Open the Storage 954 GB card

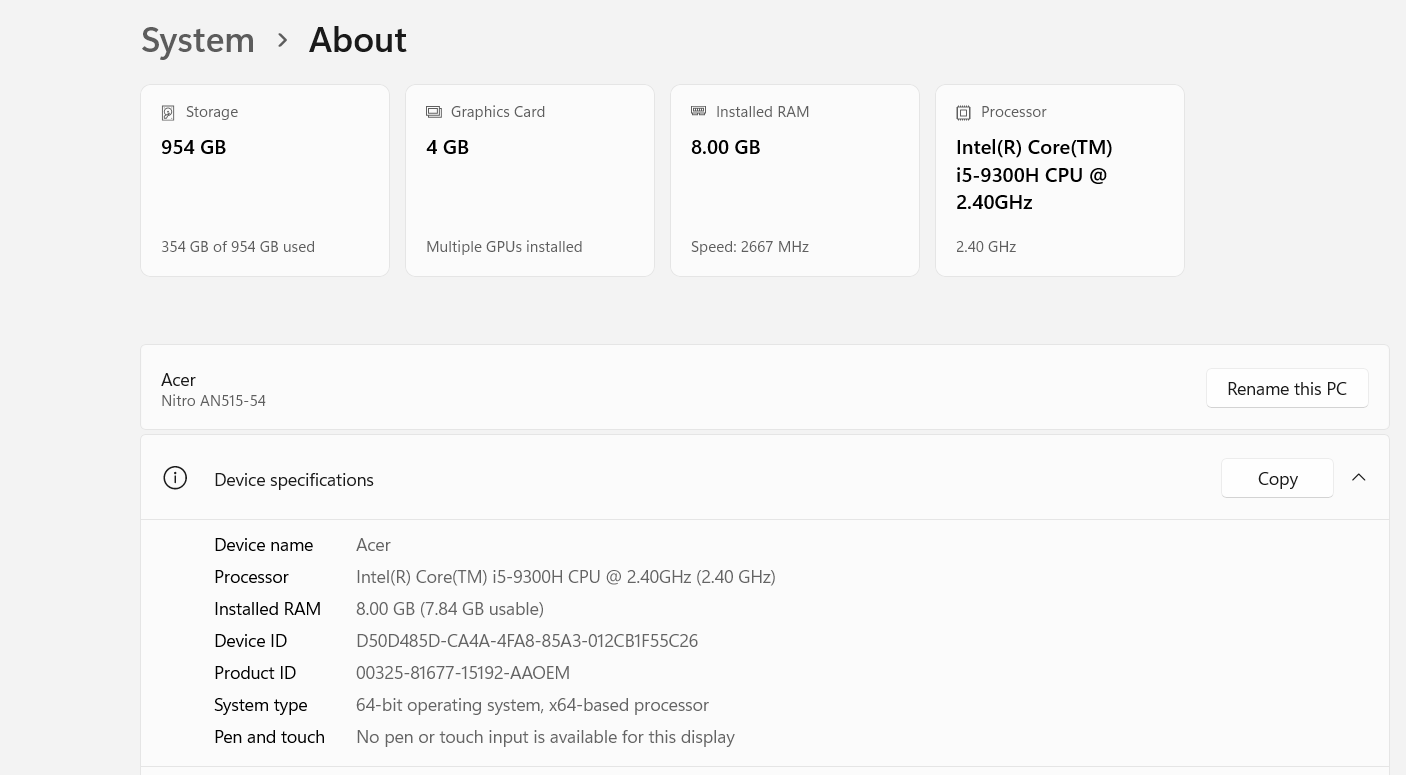(265, 180)
